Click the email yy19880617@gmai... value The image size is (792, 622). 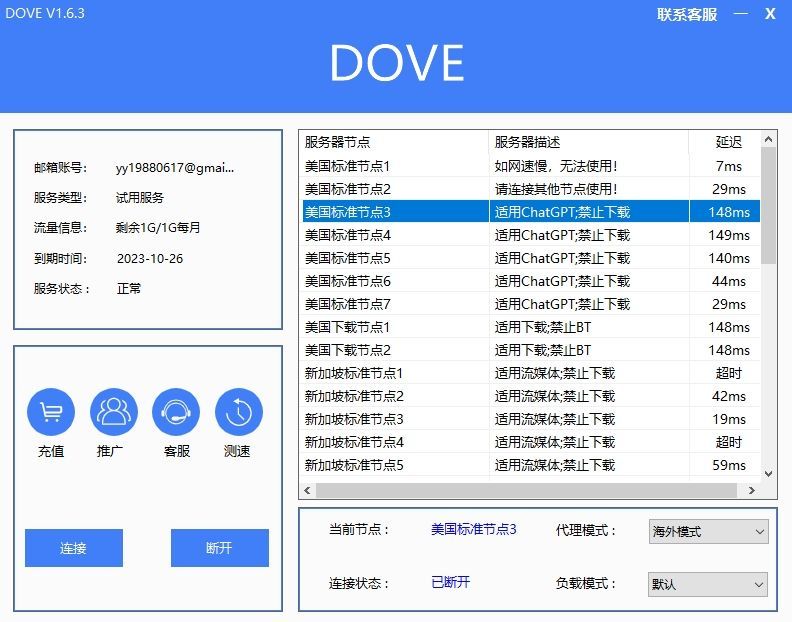tap(175, 168)
